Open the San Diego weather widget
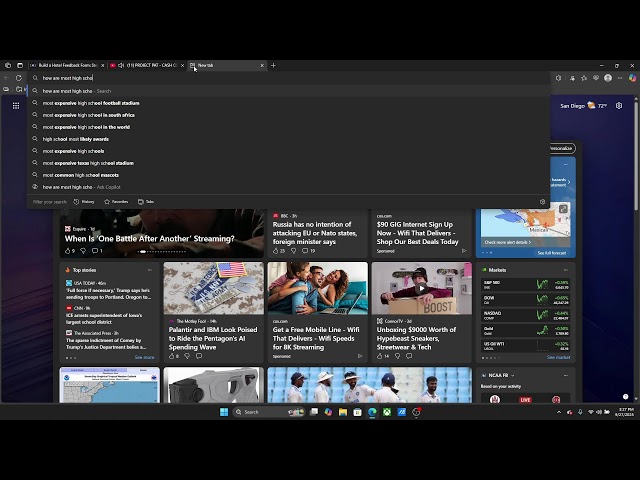The image size is (640, 480). tap(583, 106)
